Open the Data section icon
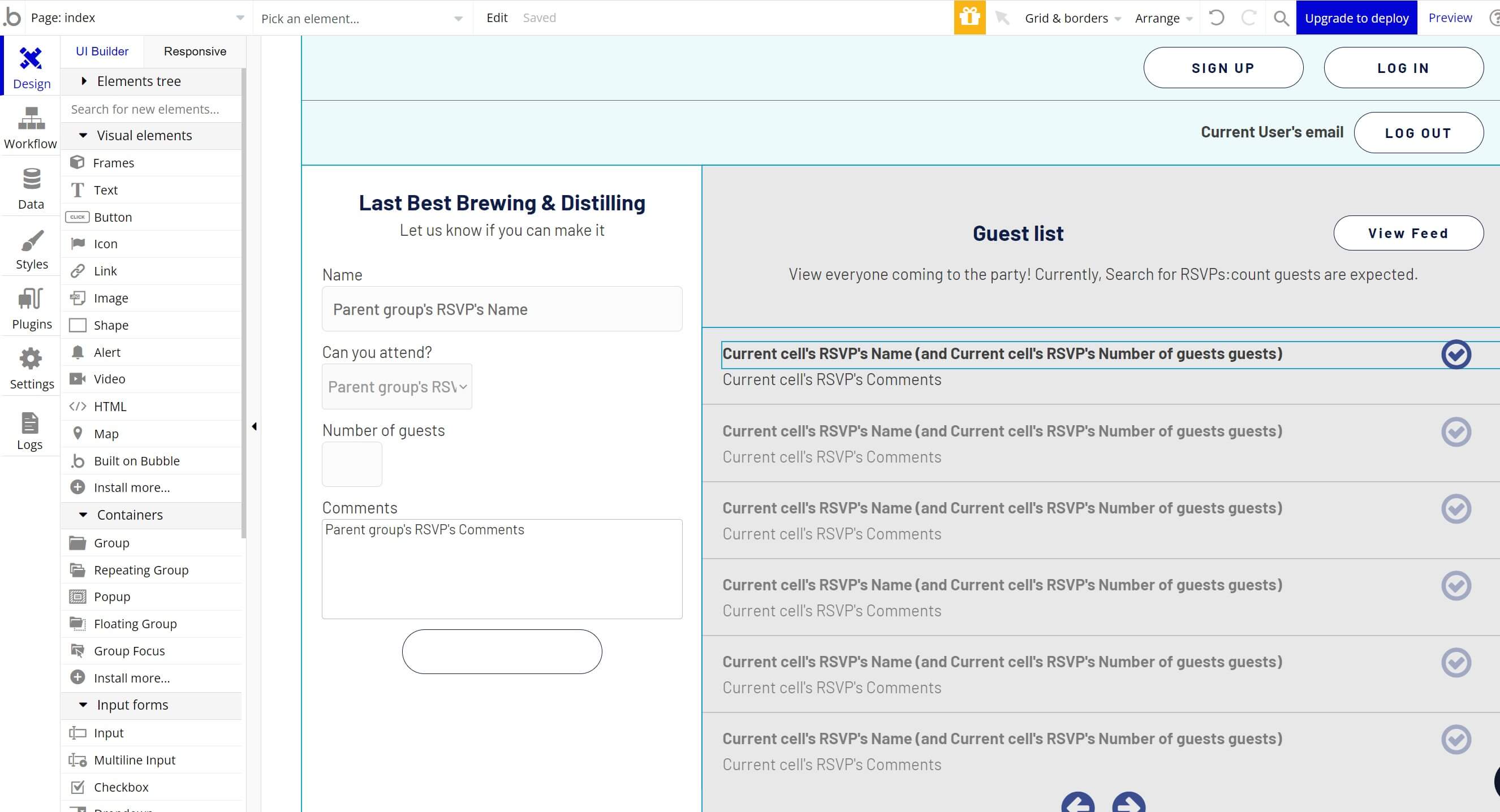This screenshot has height=812, width=1500. (31, 188)
